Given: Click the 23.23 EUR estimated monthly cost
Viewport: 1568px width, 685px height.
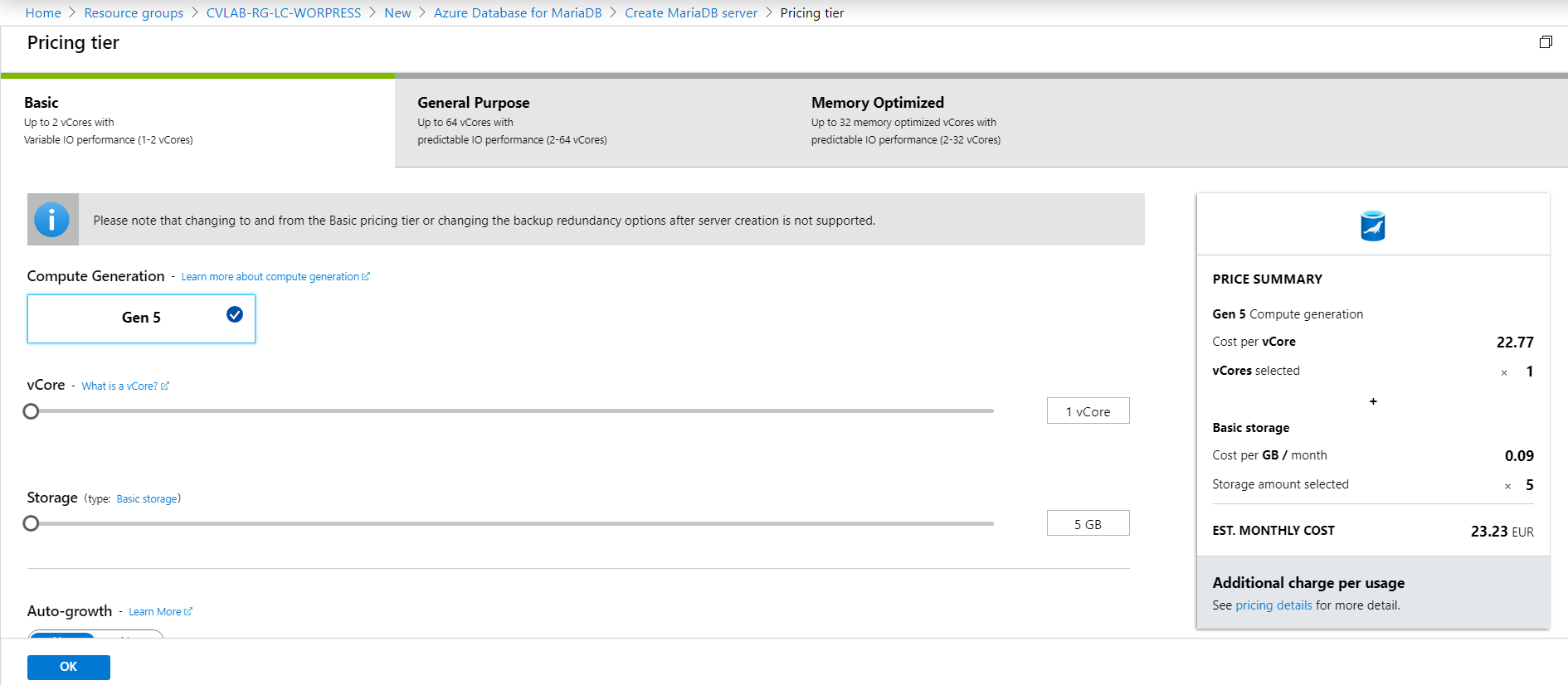Looking at the screenshot, I should [x=1502, y=532].
